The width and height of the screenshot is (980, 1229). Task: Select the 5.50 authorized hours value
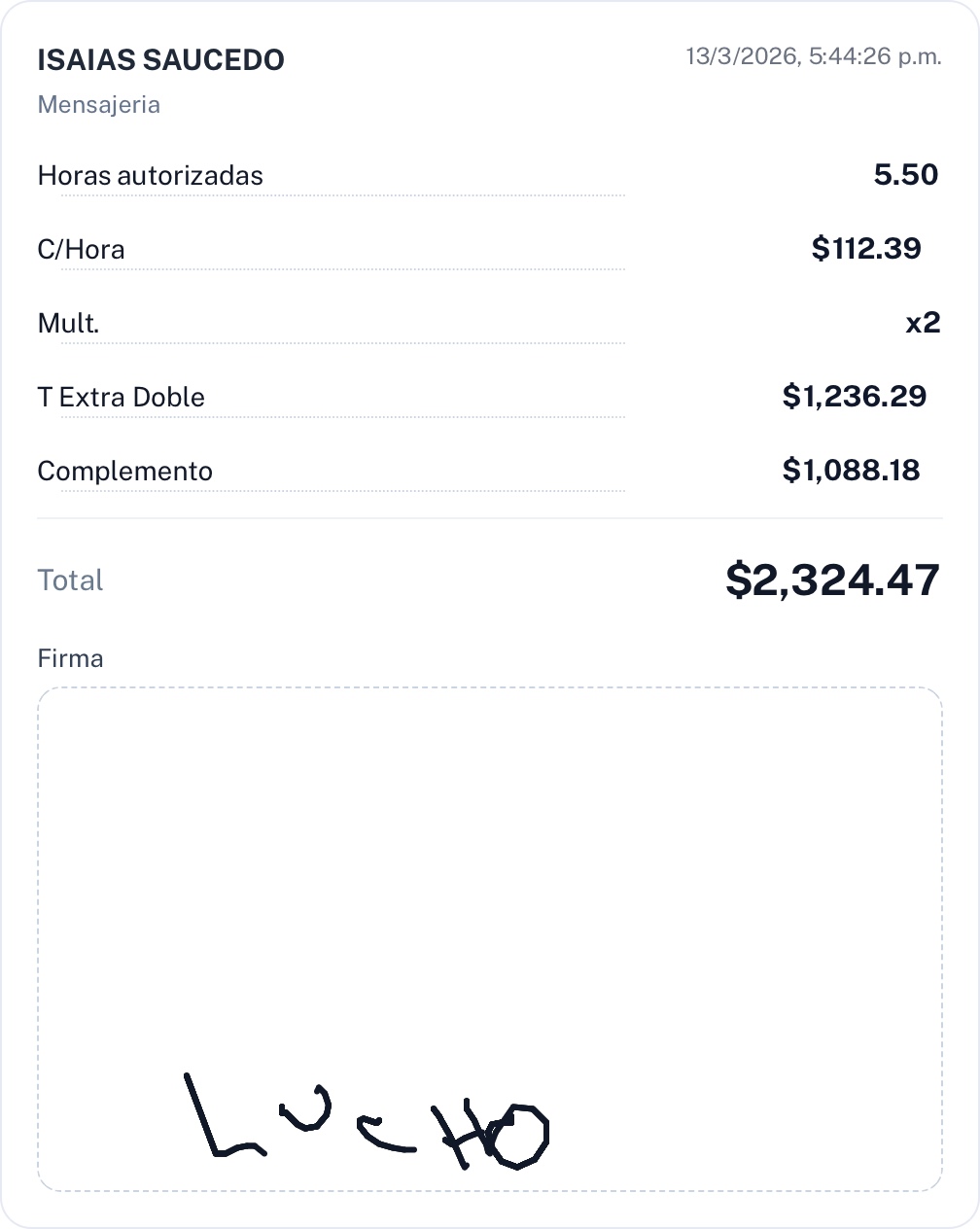click(x=905, y=175)
